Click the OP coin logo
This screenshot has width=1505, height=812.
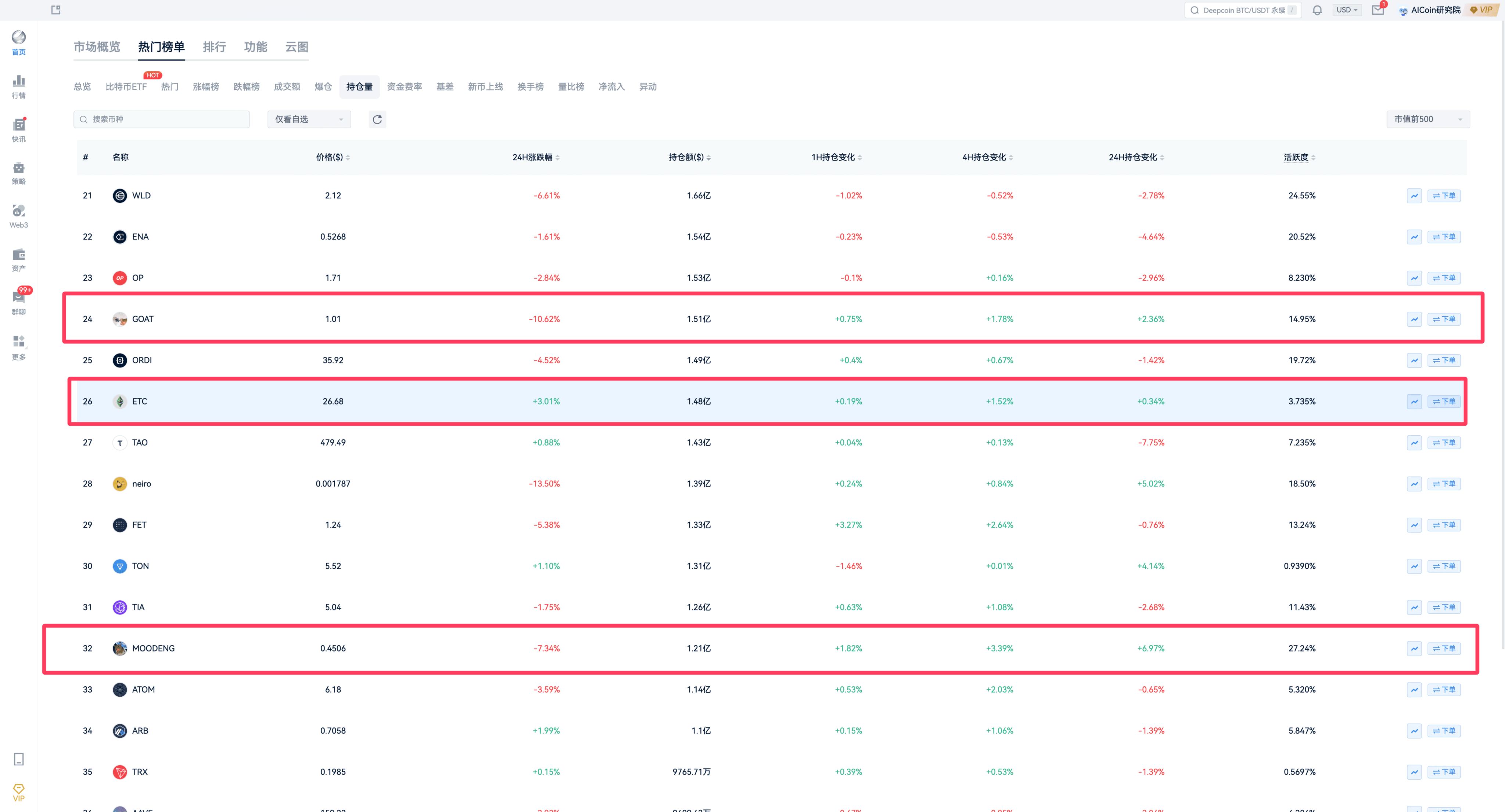click(120, 278)
